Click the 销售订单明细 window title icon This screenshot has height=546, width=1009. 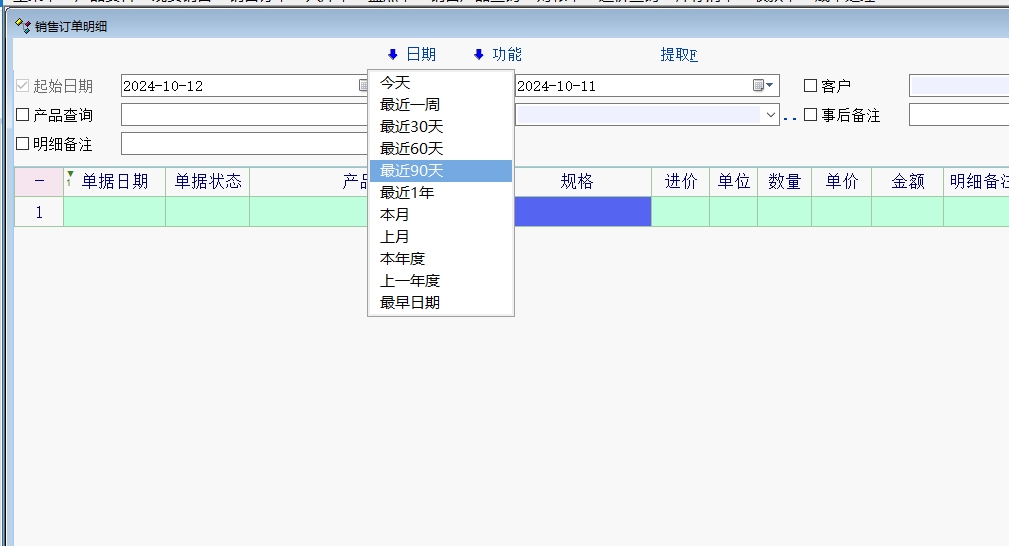tap(22, 26)
